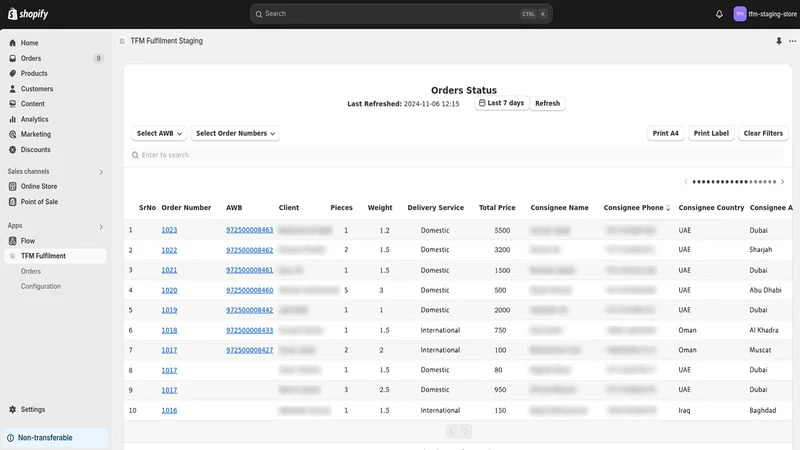Screen dimensions: 800x450
Task: Click the Enter to search field
Action: point(457,155)
